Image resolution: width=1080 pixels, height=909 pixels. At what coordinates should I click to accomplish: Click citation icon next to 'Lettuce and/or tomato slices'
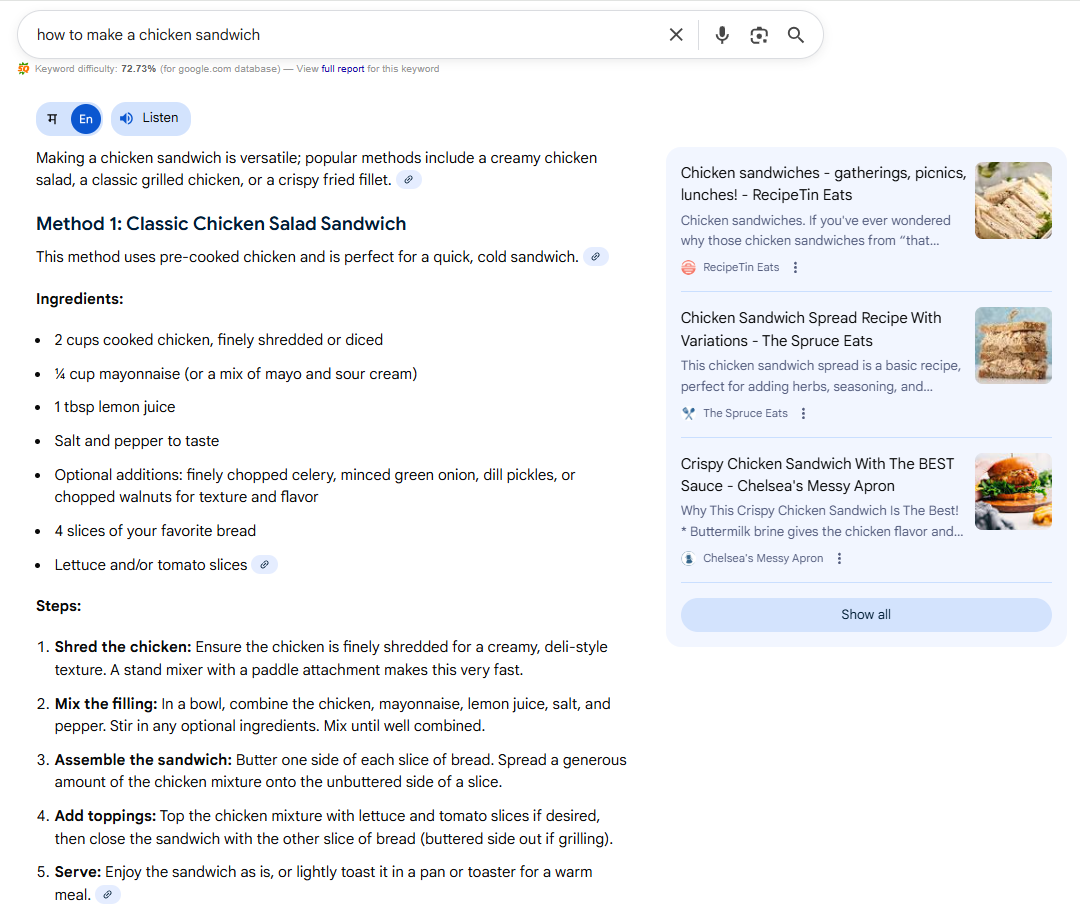(264, 564)
